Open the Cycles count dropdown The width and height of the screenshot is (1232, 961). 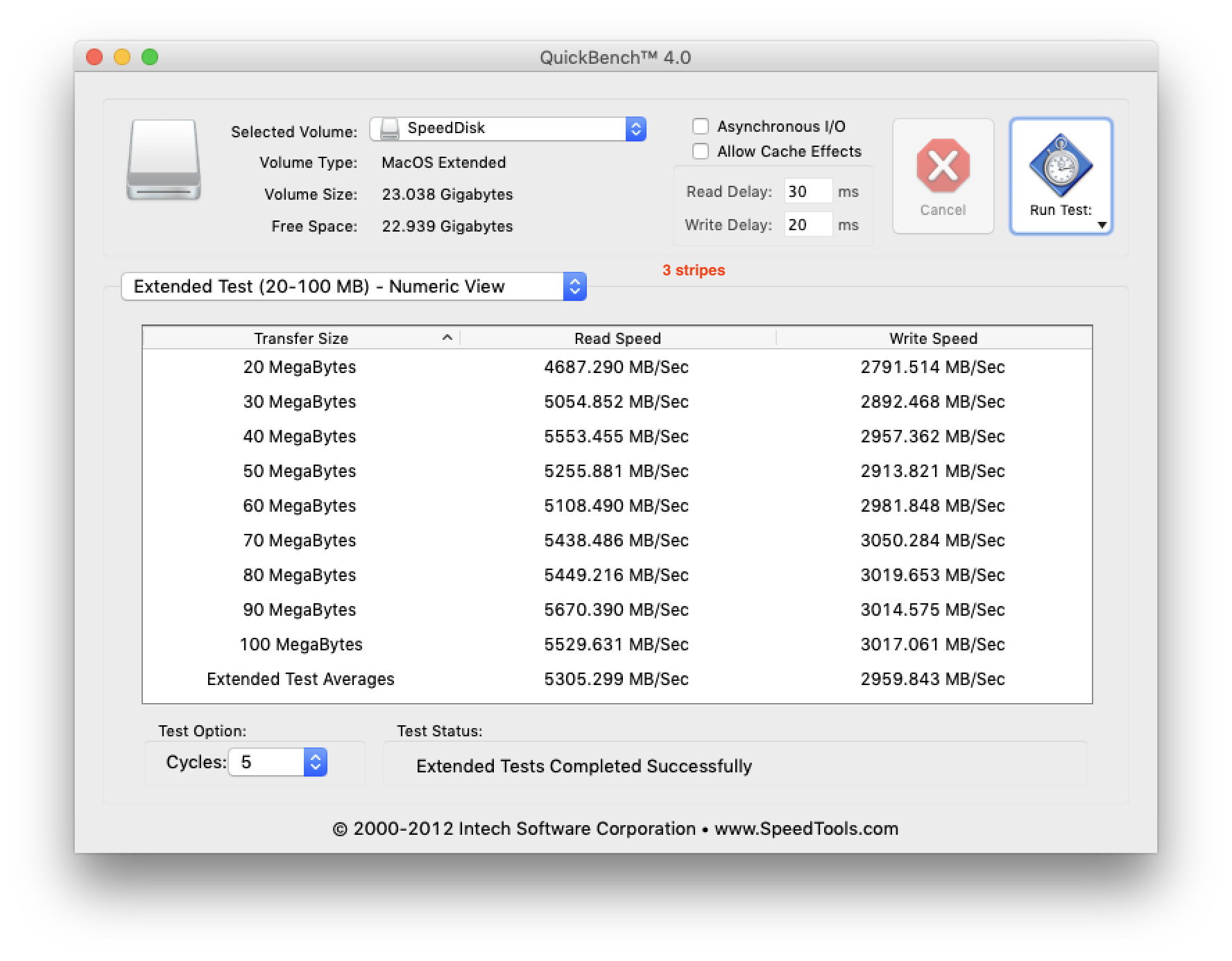pyautogui.click(x=277, y=762)
